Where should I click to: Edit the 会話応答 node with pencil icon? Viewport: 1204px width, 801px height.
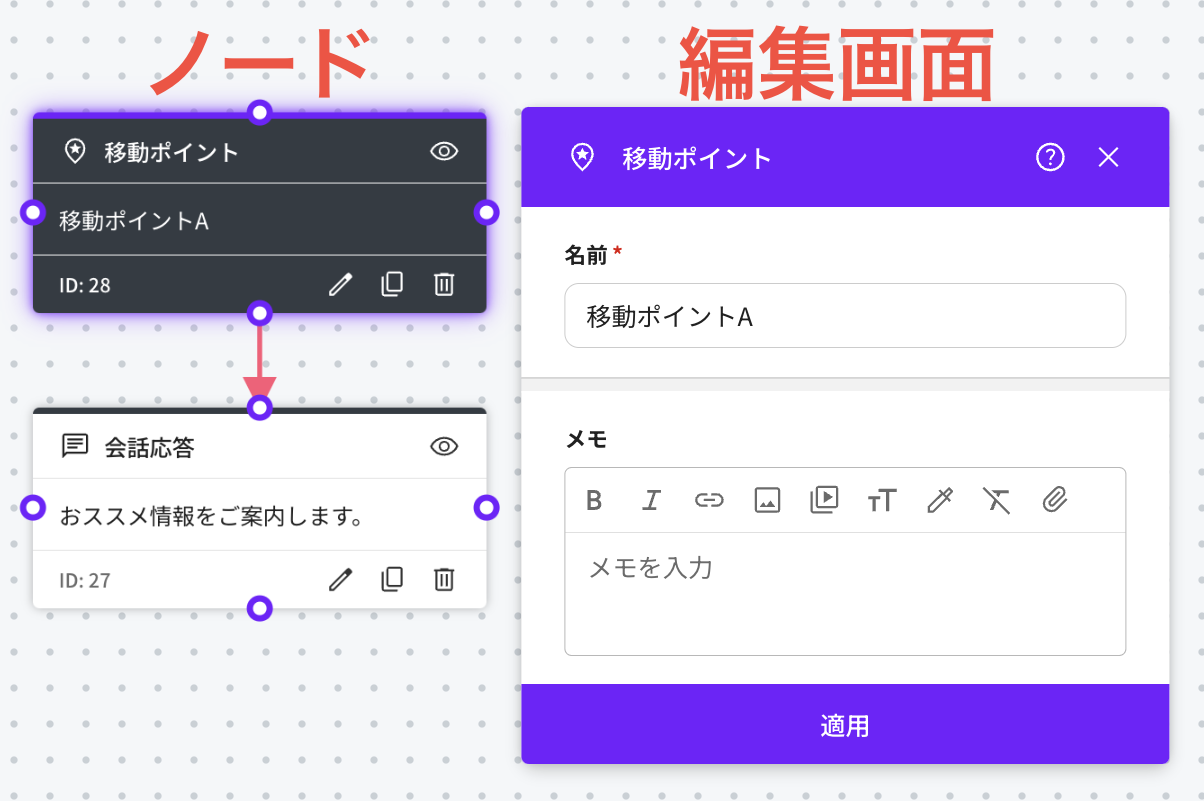point(341,580)
